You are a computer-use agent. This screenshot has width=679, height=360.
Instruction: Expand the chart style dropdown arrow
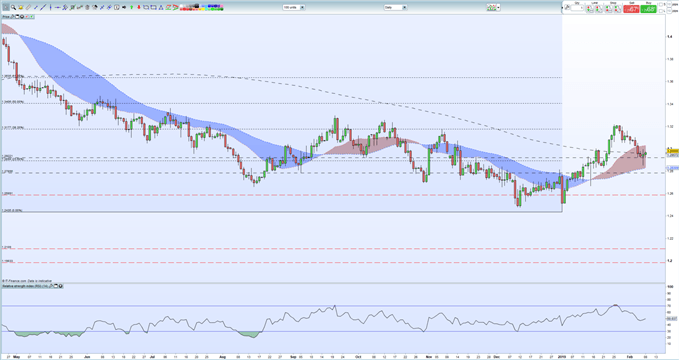[498, 7]
